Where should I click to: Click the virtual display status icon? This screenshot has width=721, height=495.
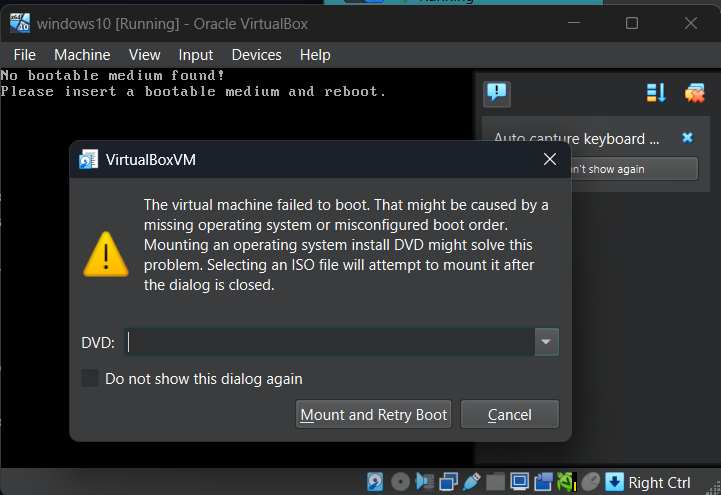tap(520, 482)
